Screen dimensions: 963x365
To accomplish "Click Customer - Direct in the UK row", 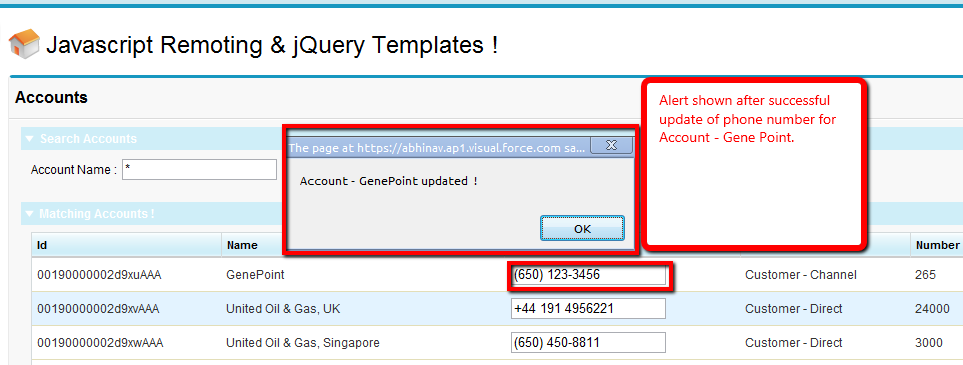I will [793, 309].
